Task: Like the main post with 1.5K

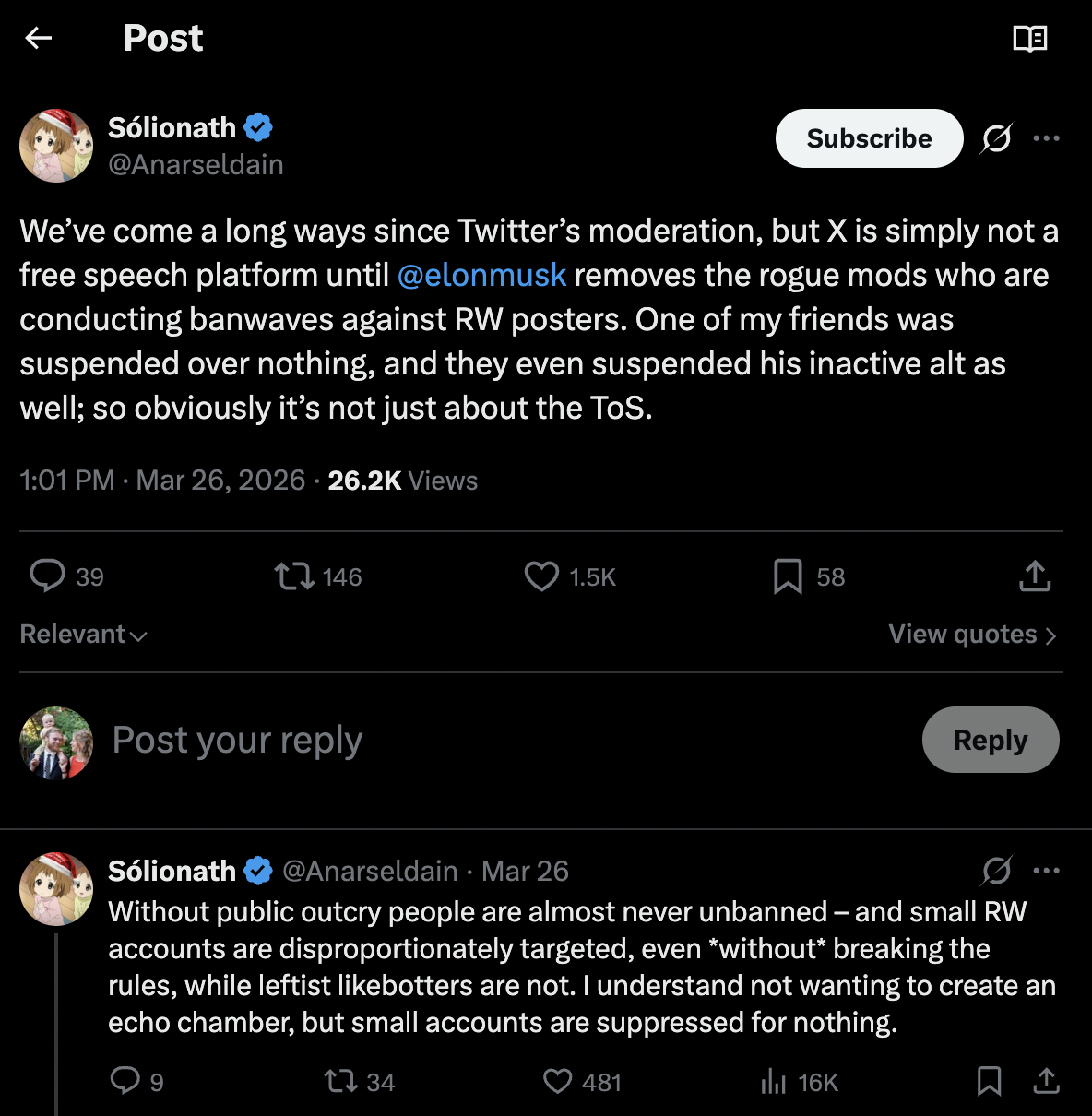Action: [542, 576]
